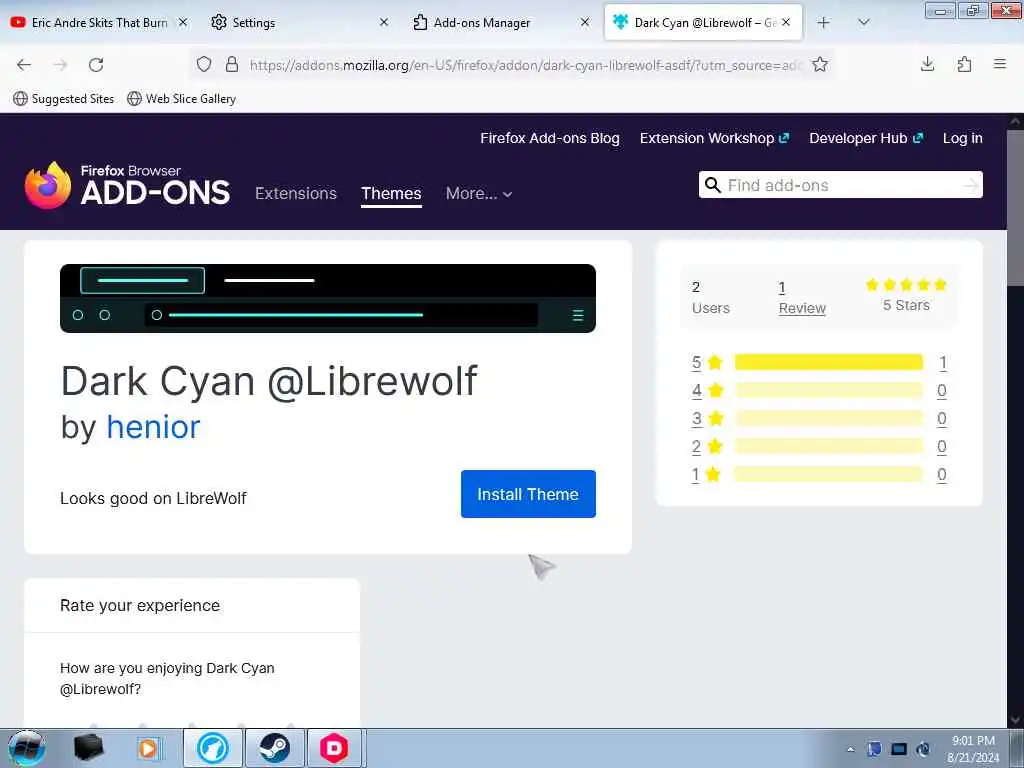Image resolution: width=1024 pixels, height=768 pixels.
Task: Open the Suggested Sites bookmark
Action: pyautogui.click(x=64, y=99)
